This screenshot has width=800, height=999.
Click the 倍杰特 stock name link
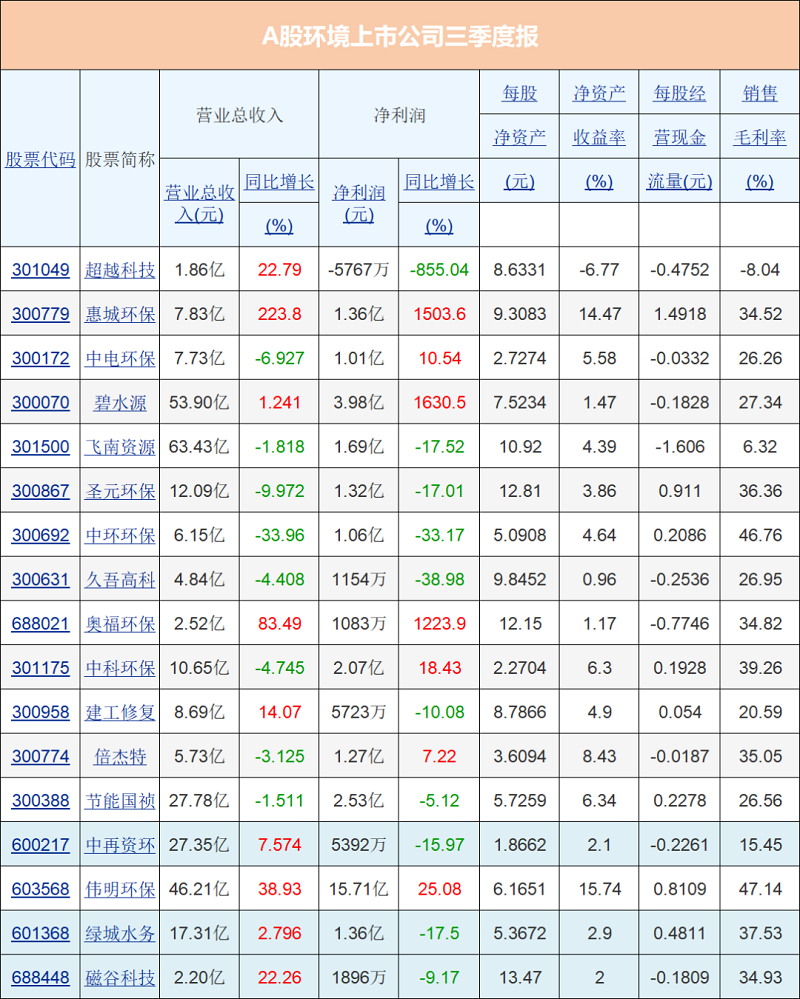(x=120, y=757)
